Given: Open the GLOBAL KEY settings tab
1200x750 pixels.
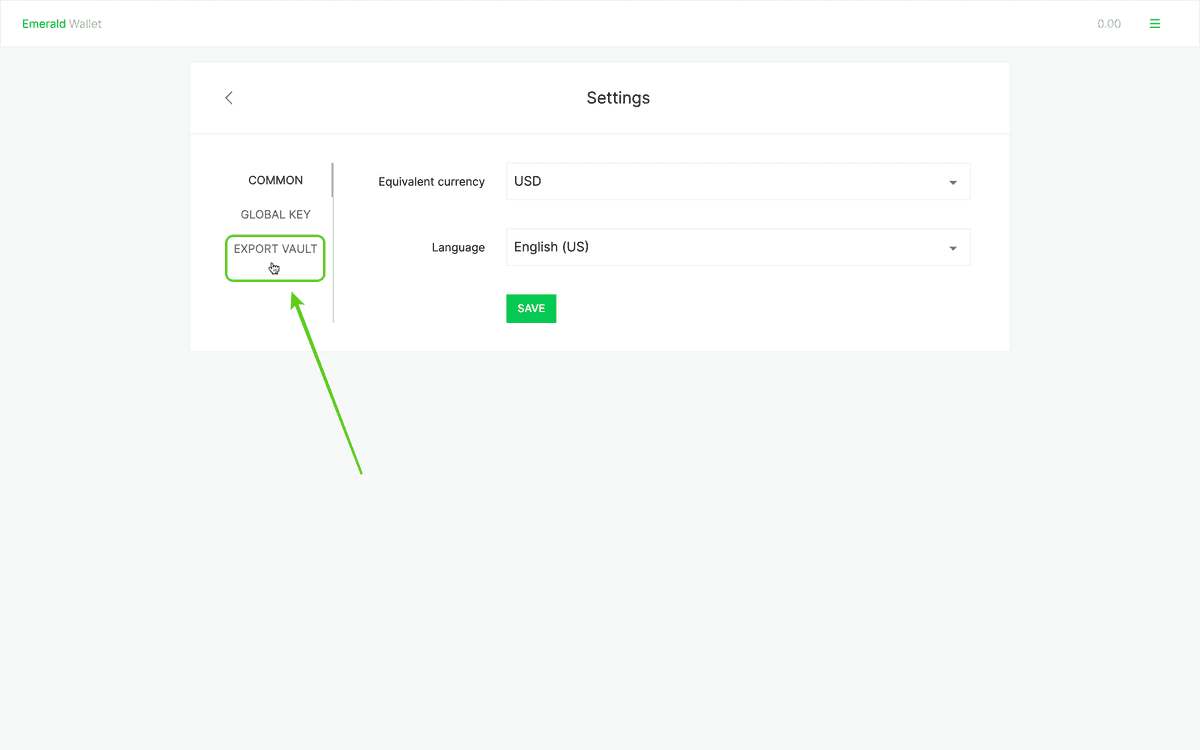Looking at the screenshot, I should pos(275,215).
